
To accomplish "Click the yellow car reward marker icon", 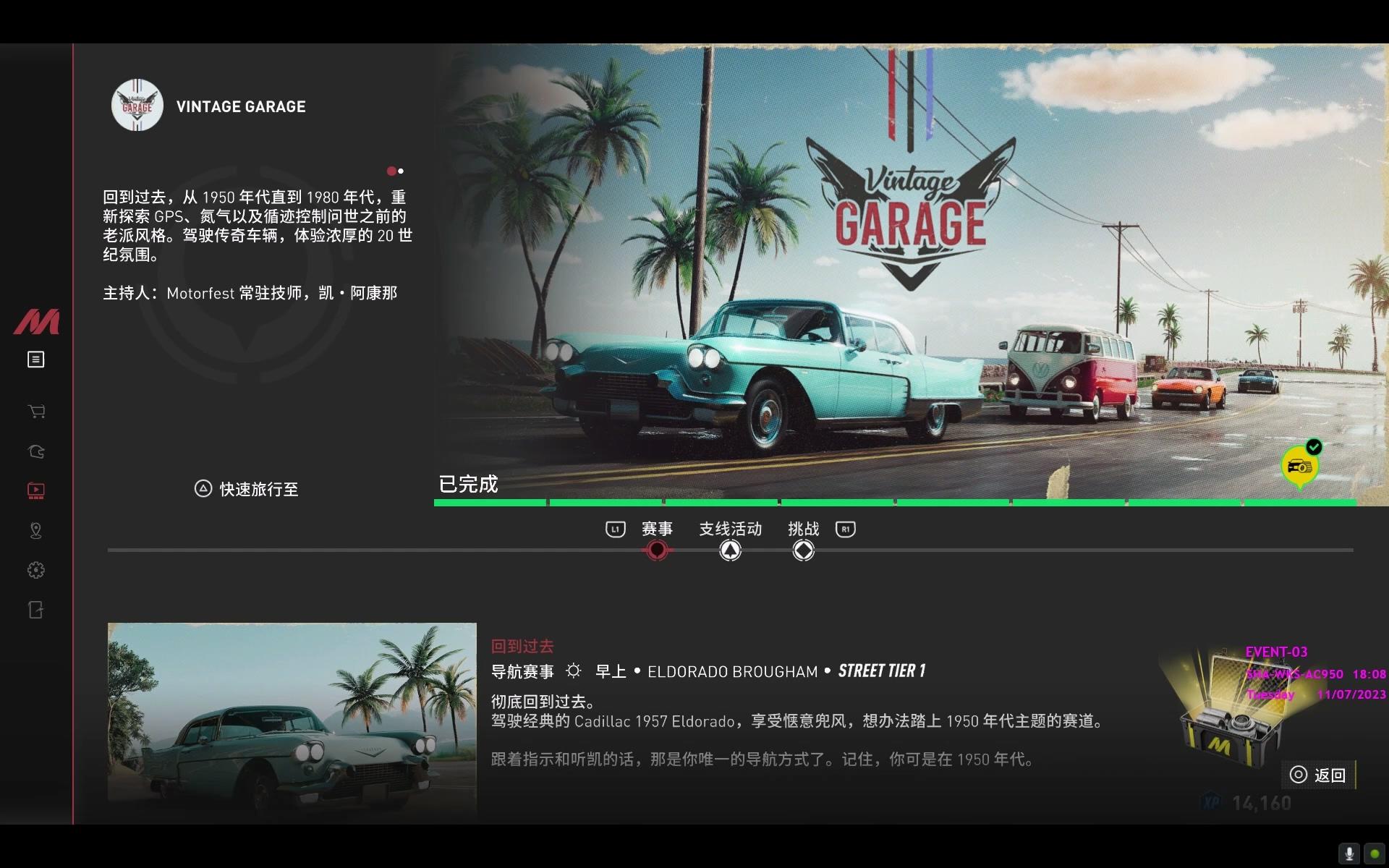I will point(1300,467).
